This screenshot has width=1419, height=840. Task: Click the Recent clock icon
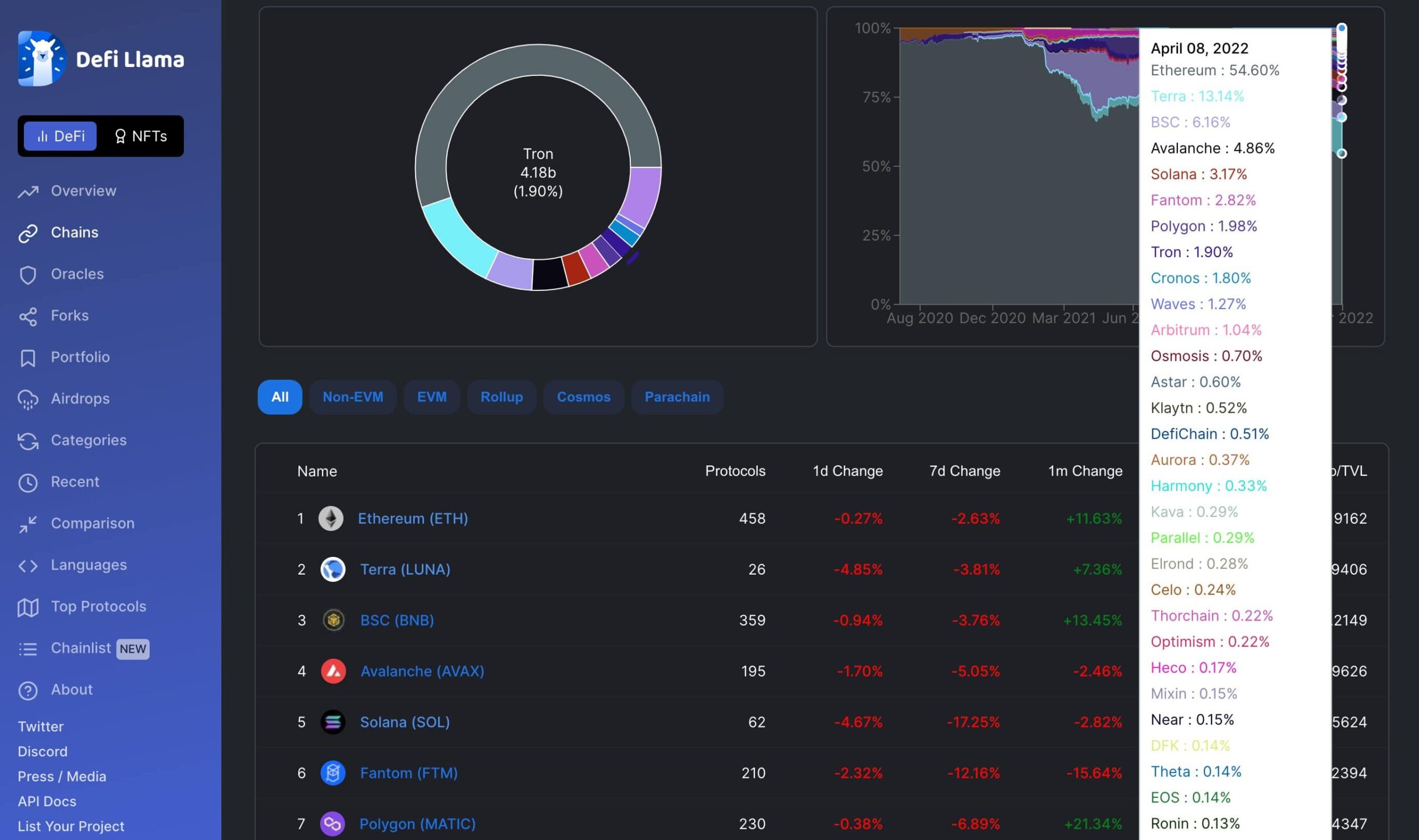point(28,483)
